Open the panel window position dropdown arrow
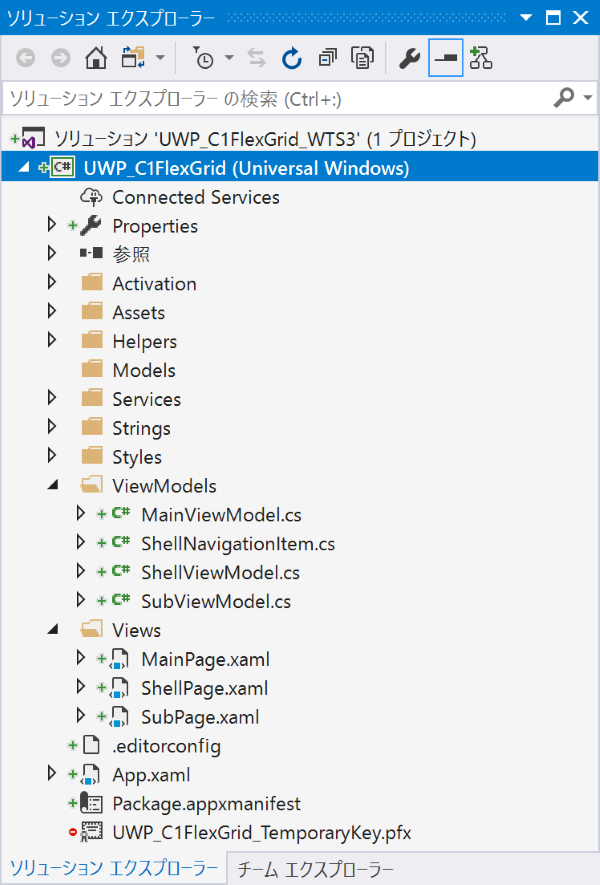 [x=526, y=17]
